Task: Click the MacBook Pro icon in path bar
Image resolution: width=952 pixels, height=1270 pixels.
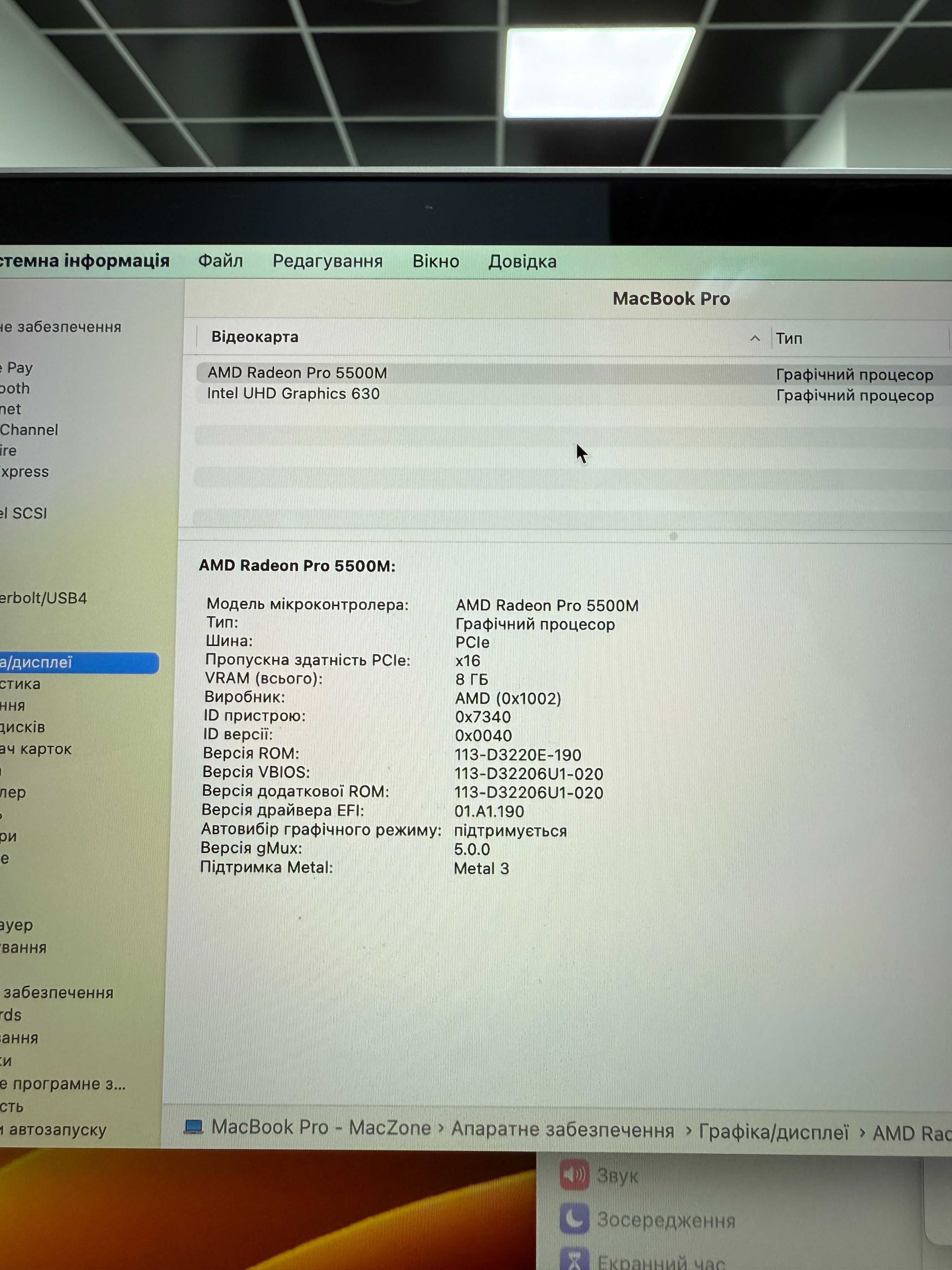Action: (x=193, y=1127)
